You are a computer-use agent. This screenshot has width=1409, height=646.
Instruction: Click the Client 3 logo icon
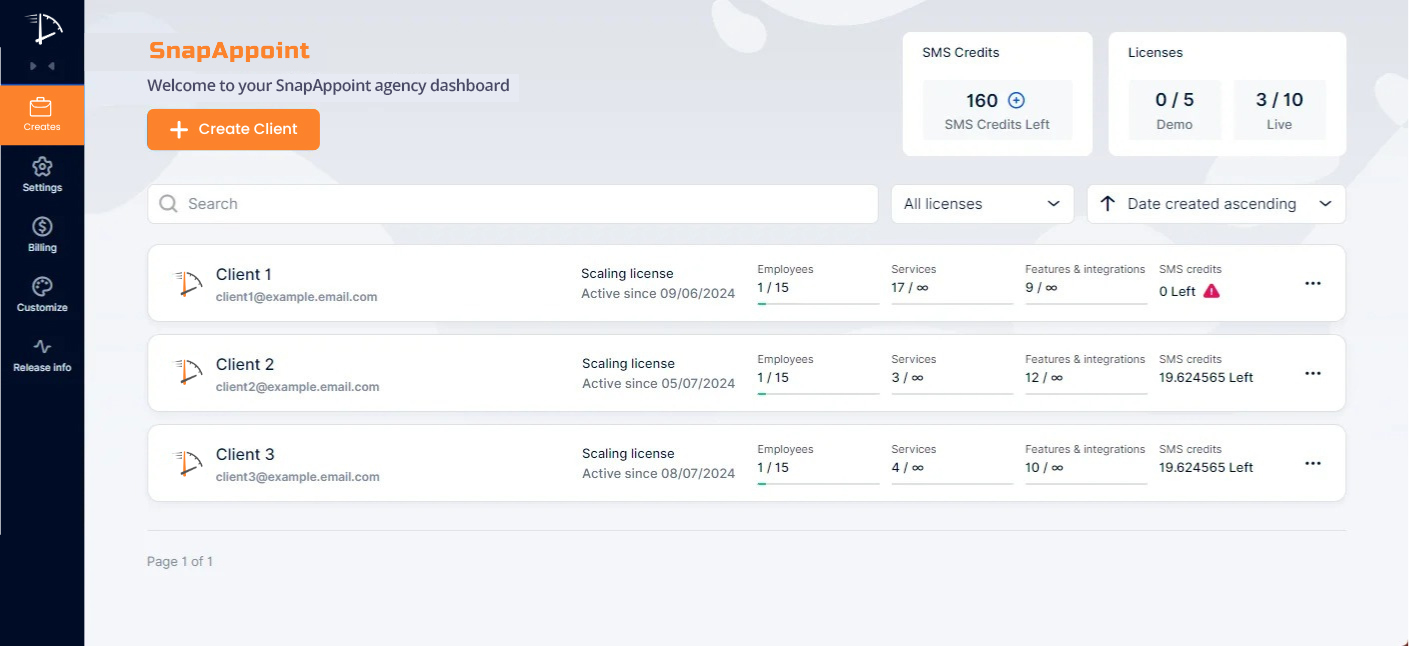187,463
